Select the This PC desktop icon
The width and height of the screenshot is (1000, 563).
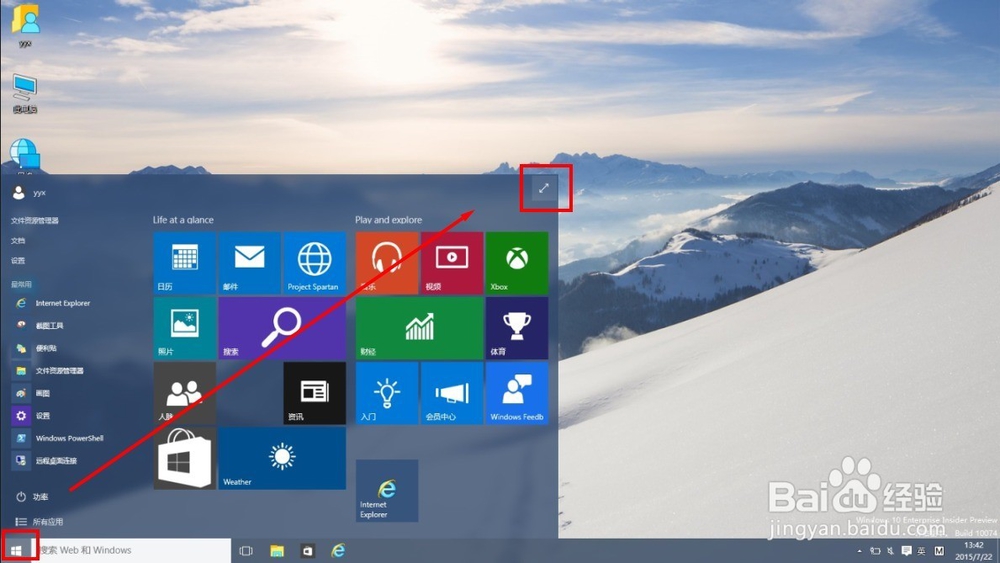(25, 94)
